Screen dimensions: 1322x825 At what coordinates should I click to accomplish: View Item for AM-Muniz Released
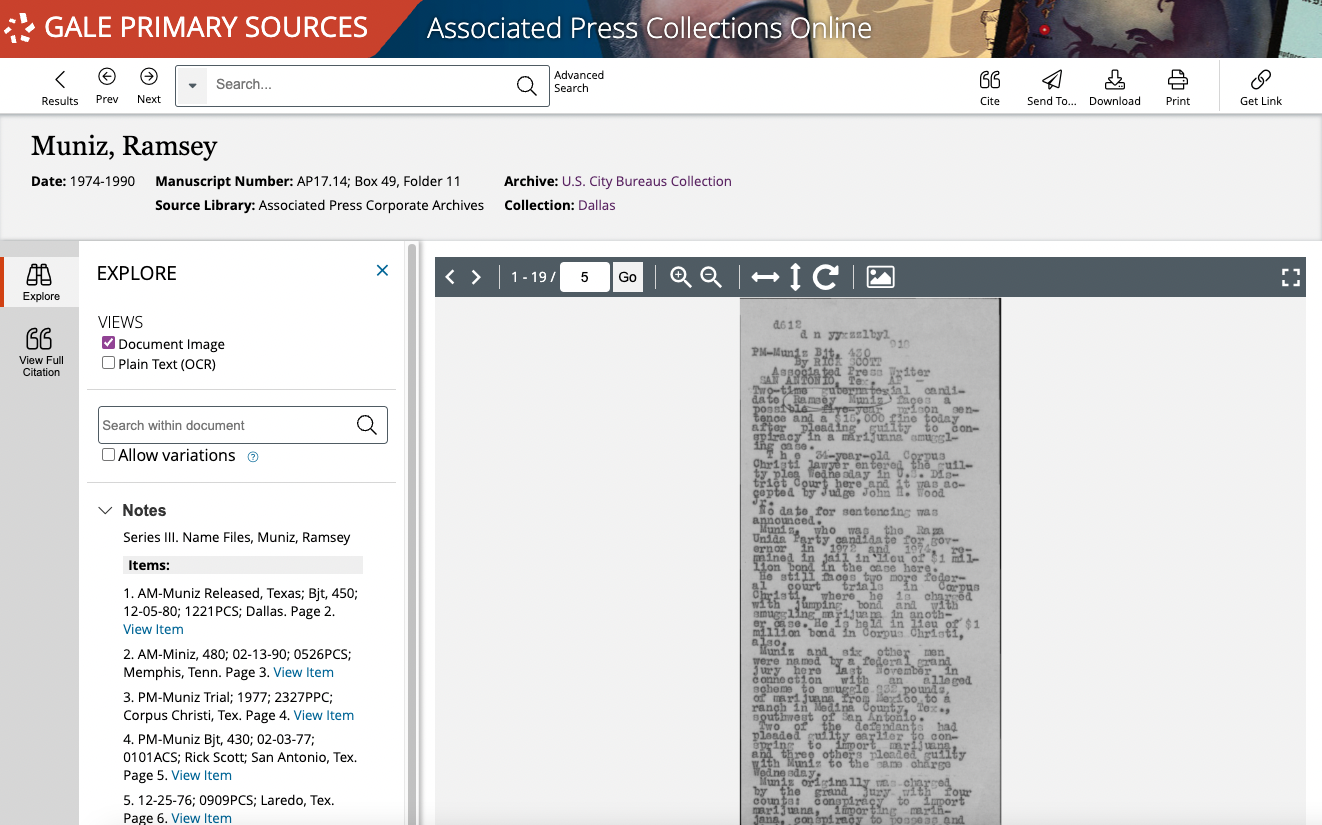point(153,629)
